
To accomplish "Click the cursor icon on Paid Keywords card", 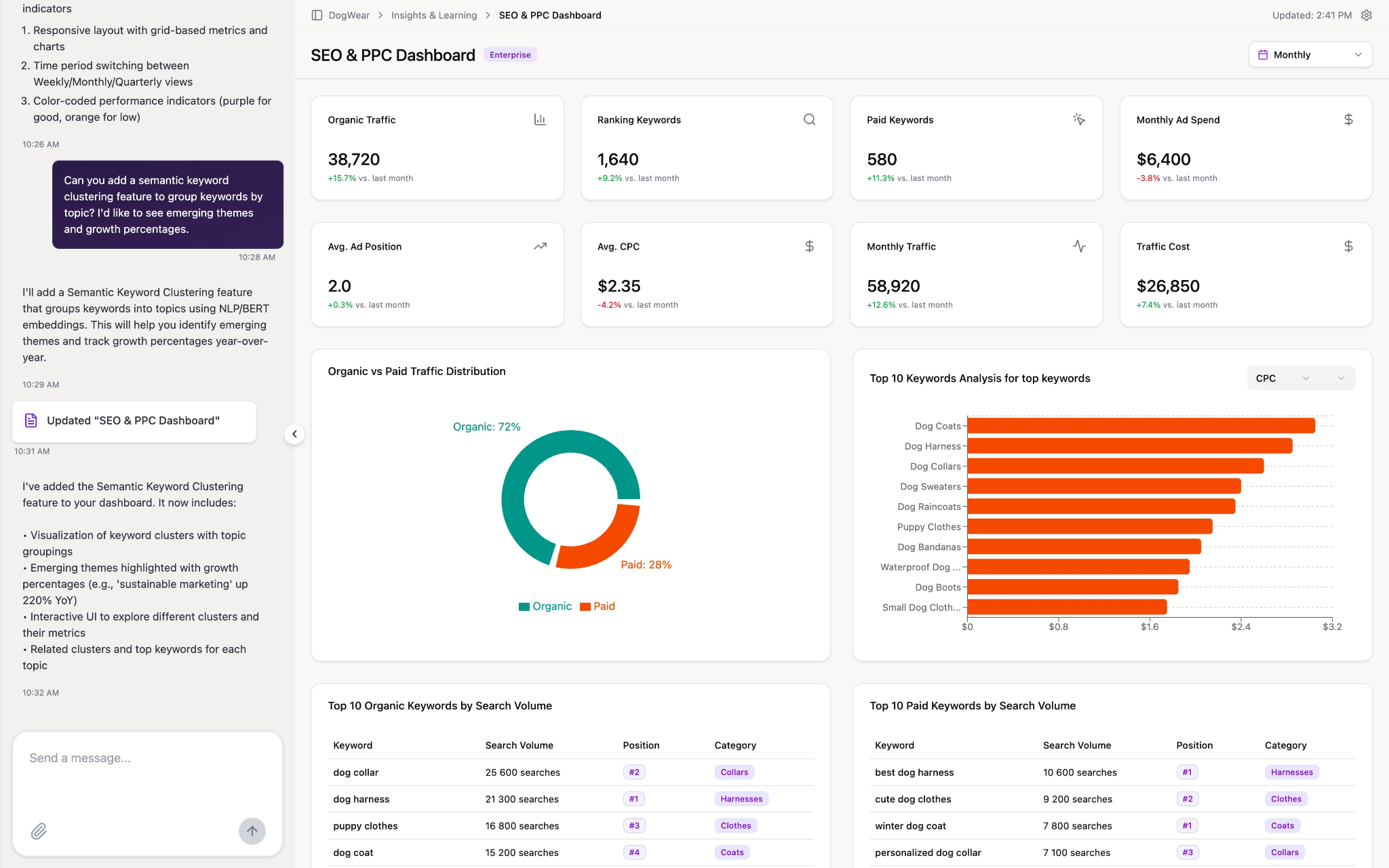I will click(x=1078, y=119).
